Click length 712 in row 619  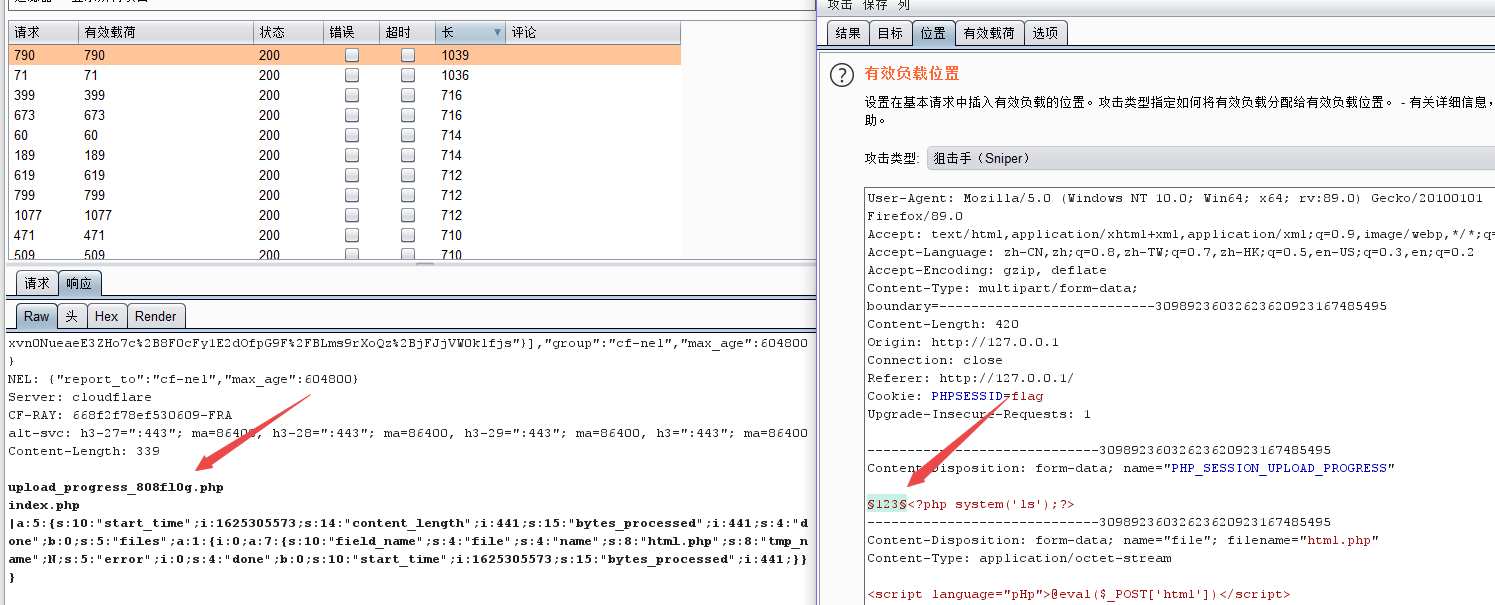(452, 175)
